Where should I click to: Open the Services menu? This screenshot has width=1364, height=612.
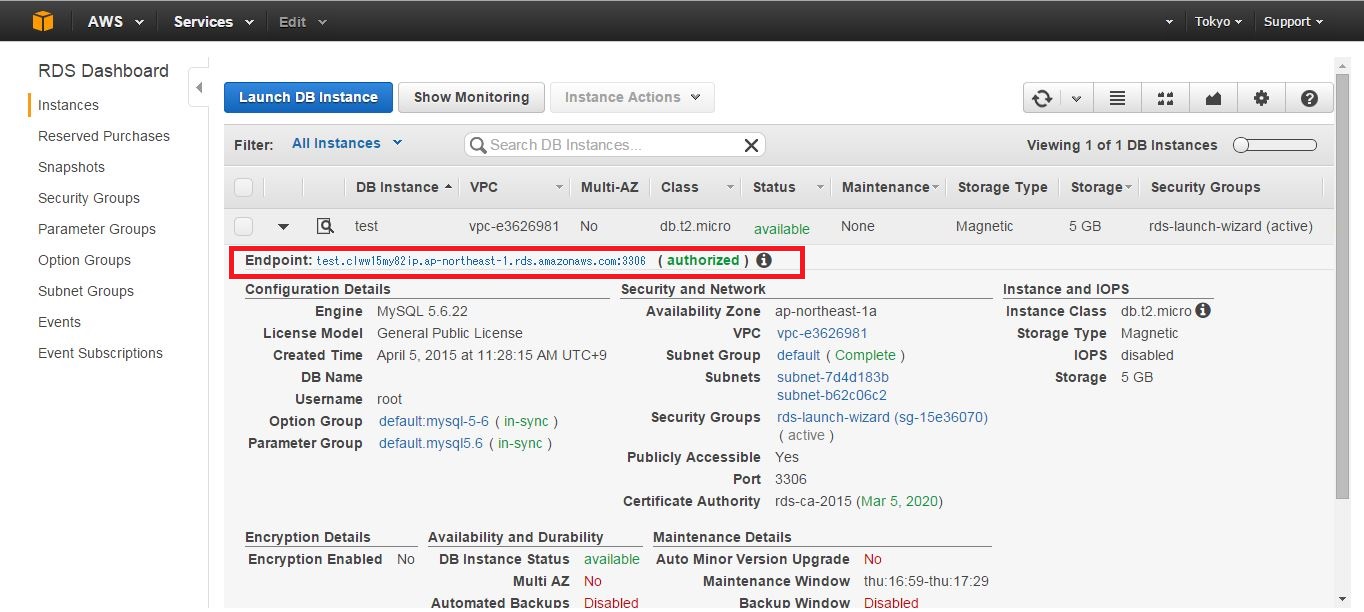[213, 21]
